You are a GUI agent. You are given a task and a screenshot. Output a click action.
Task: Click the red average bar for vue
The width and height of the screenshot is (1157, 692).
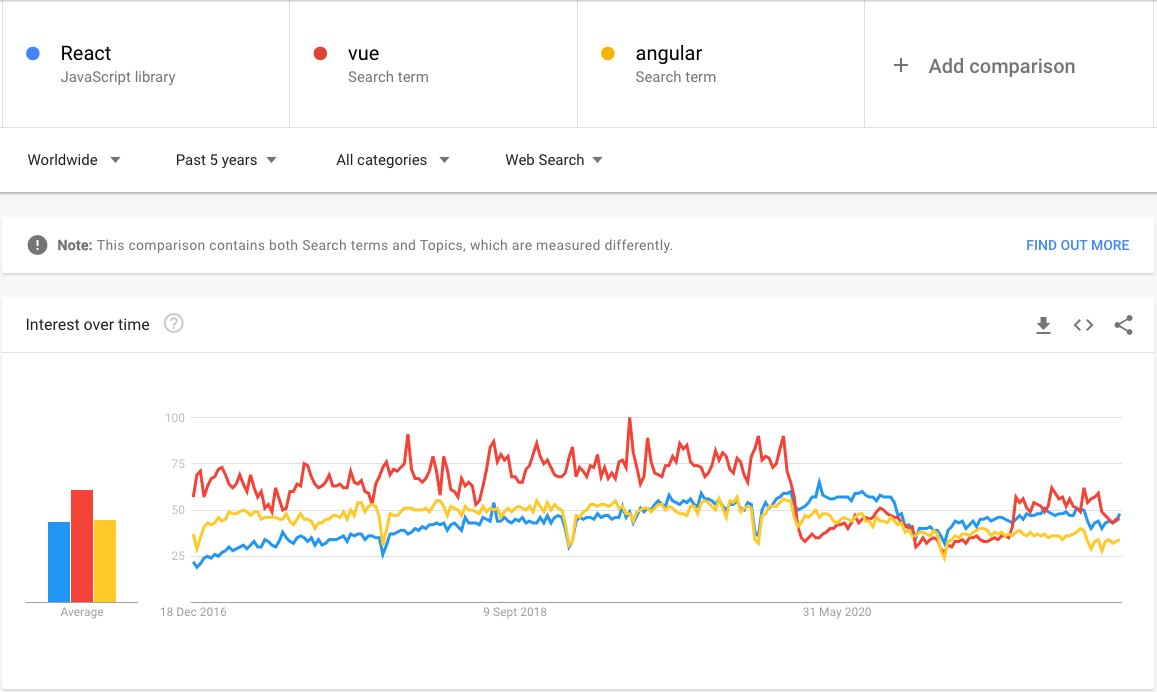[x=82, y=546]
